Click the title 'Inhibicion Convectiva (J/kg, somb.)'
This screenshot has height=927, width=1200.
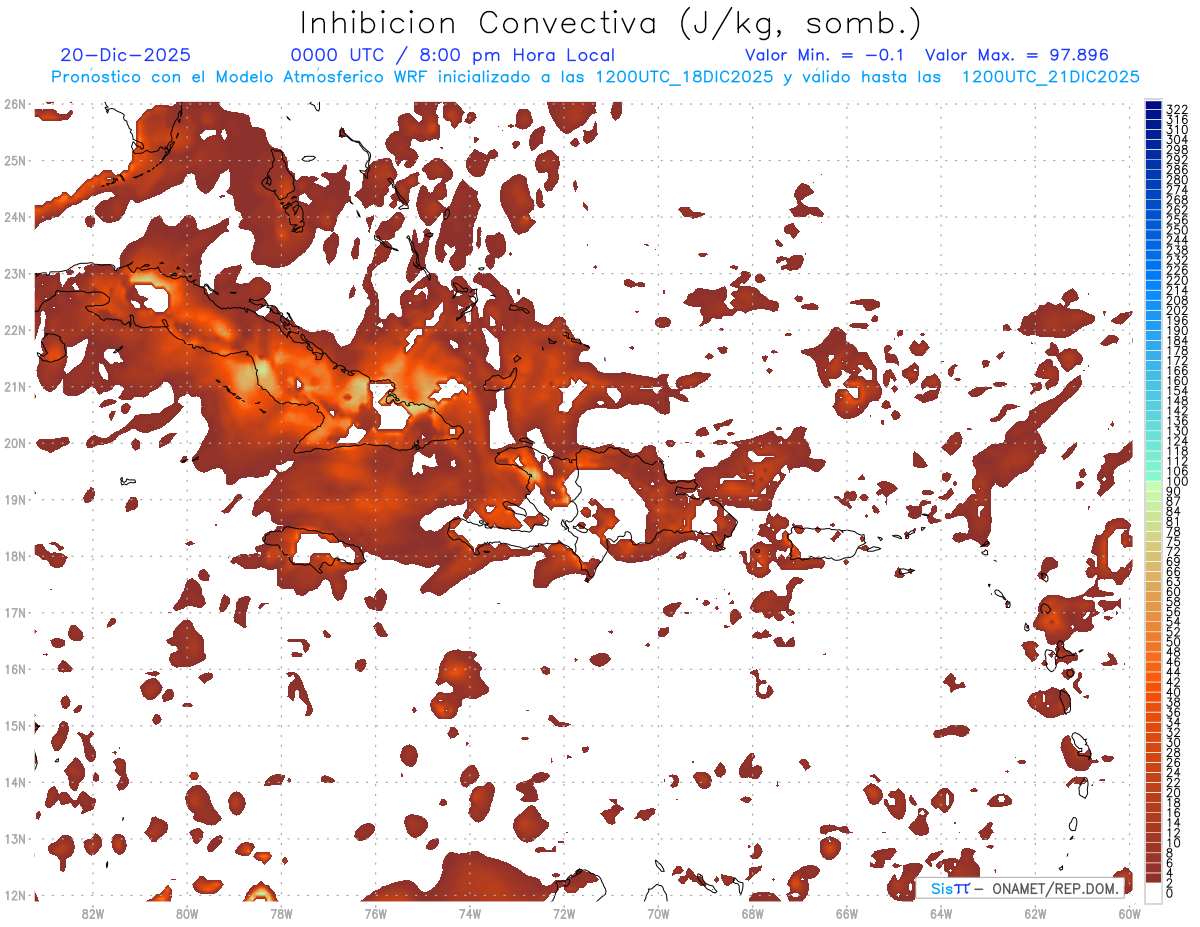pyautogui.click(x=612, y=24)
